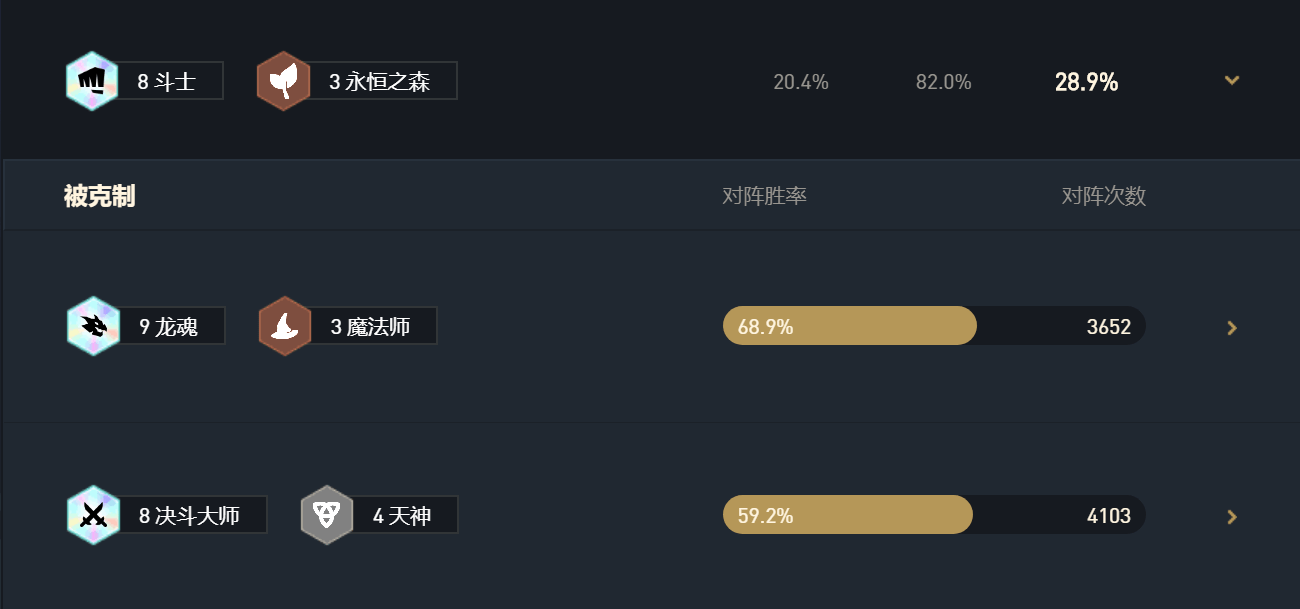Sort by the 对阵次数 column header
This screenshot has width=1300, height=609.
(x=1103, y=196)
